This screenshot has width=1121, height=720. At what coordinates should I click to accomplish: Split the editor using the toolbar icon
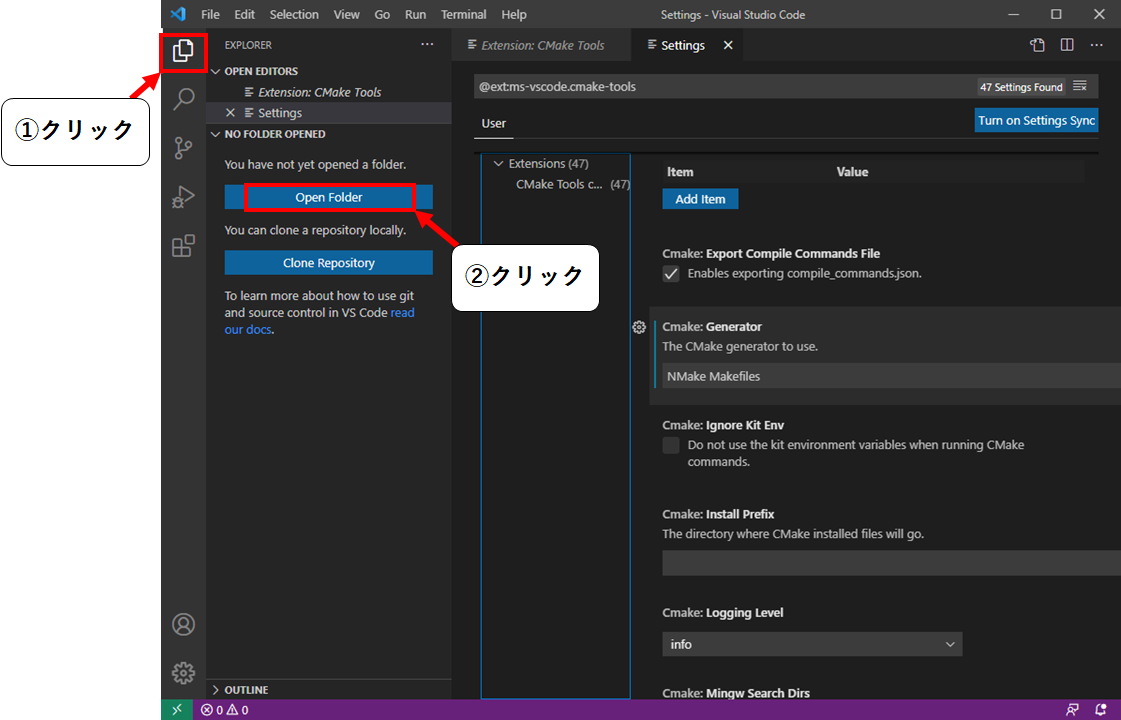point(1066,44)
